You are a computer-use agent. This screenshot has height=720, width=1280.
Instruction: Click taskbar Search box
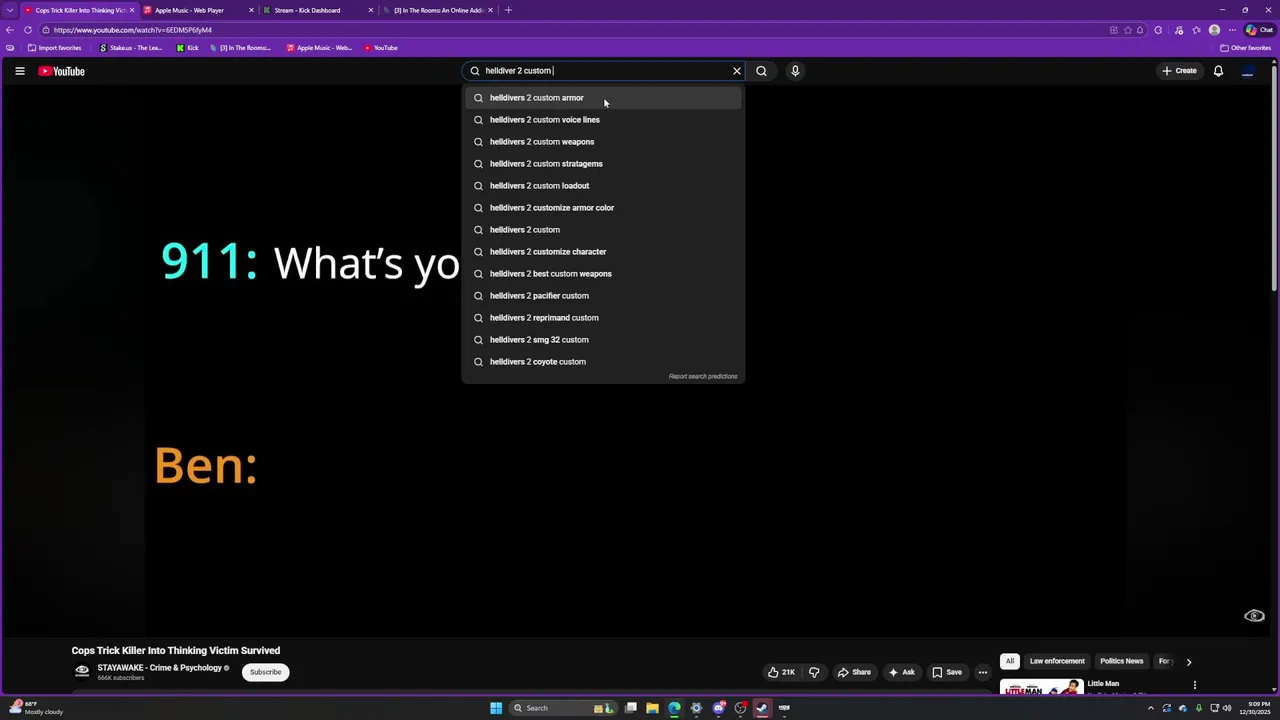(x=563, y=708)
